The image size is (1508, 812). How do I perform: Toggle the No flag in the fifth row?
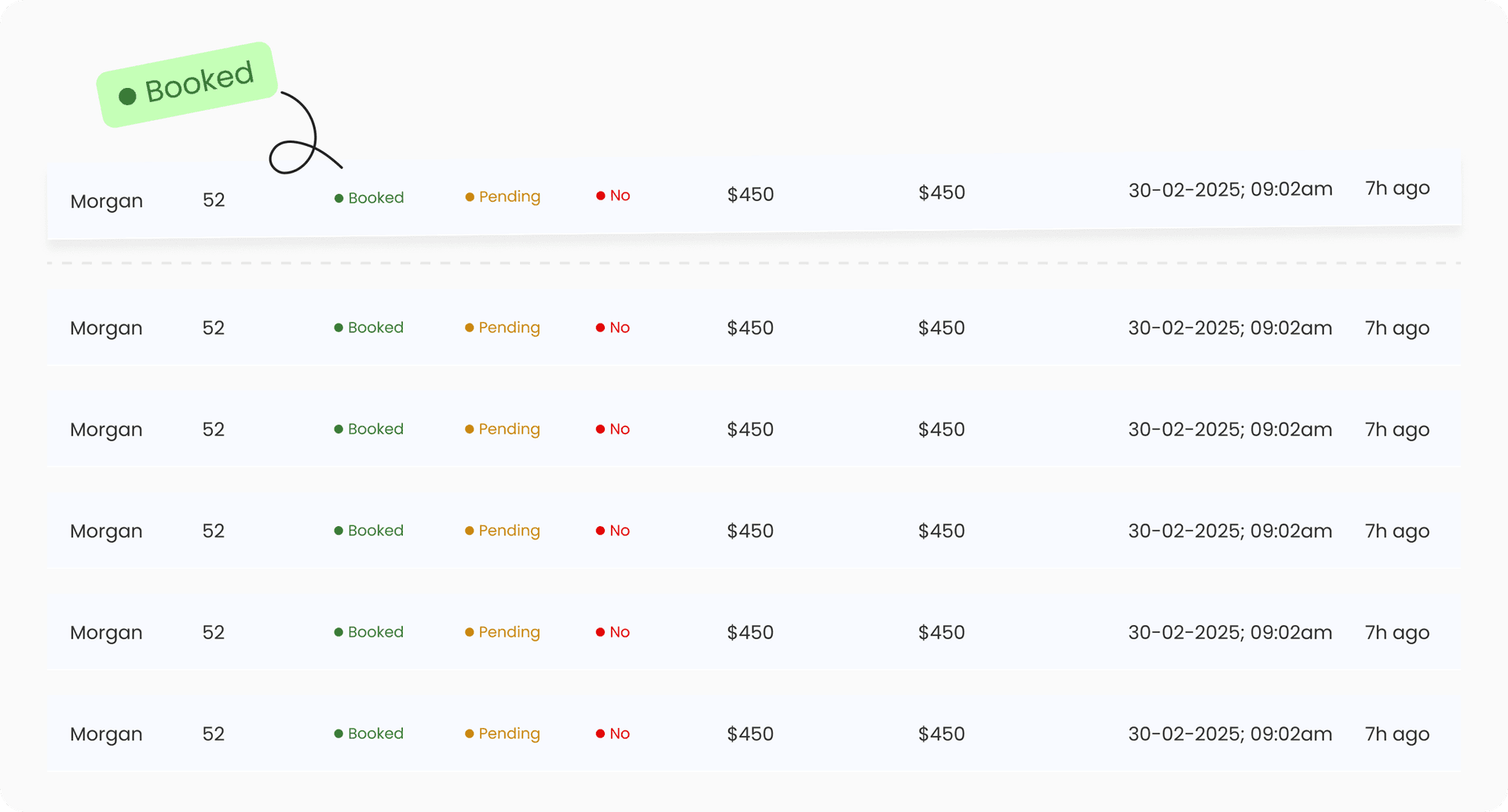613,632
